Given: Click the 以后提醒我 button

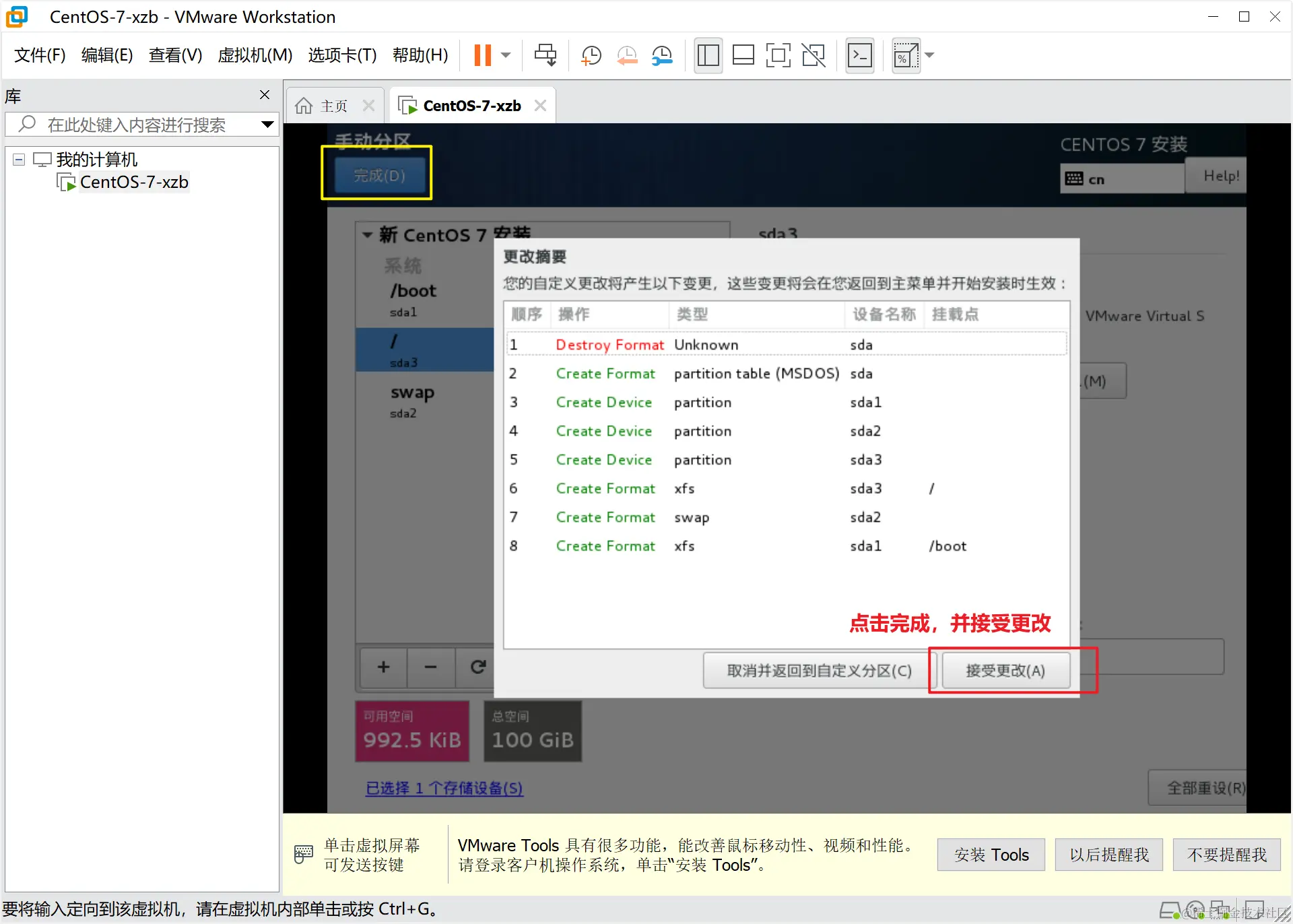Looking at the screenshot, I should pyautogui.click(x=1109, y=855).
